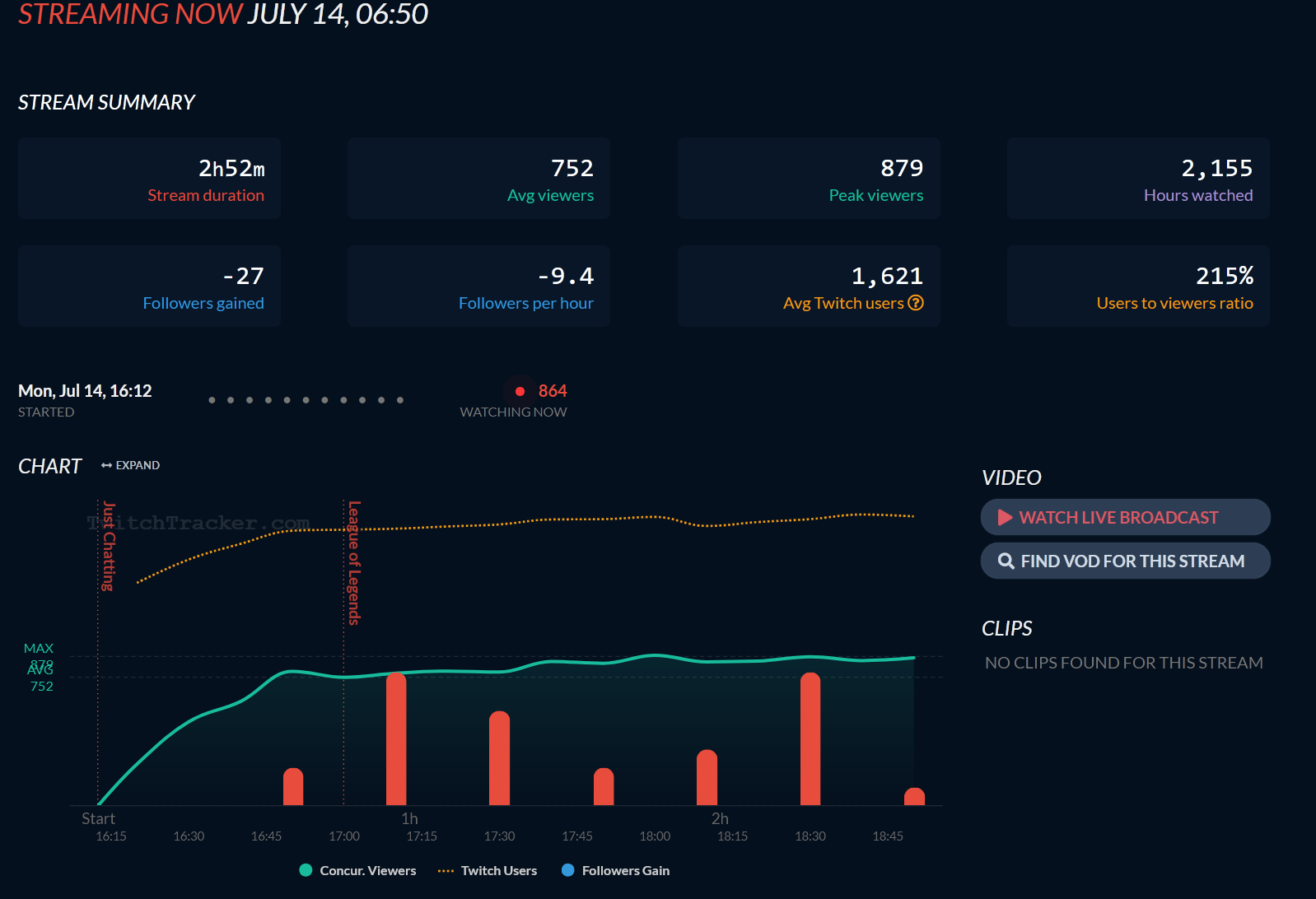This screenshot has height=899, width=1316.
Task: Toggle Concur. Viewers legend series
Action: (357, 870)
